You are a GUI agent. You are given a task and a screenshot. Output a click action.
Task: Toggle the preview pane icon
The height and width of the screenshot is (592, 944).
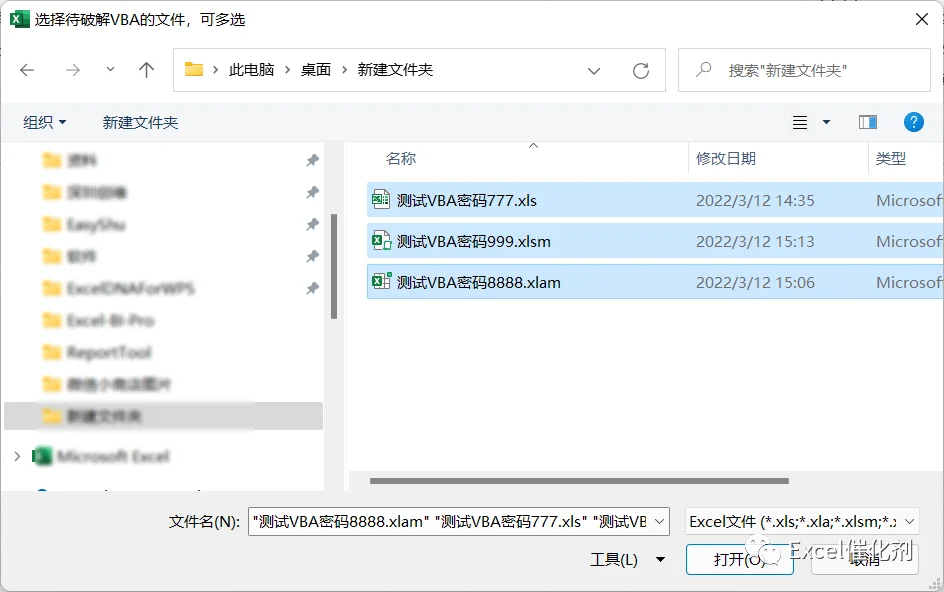click(x=868, y=122)
